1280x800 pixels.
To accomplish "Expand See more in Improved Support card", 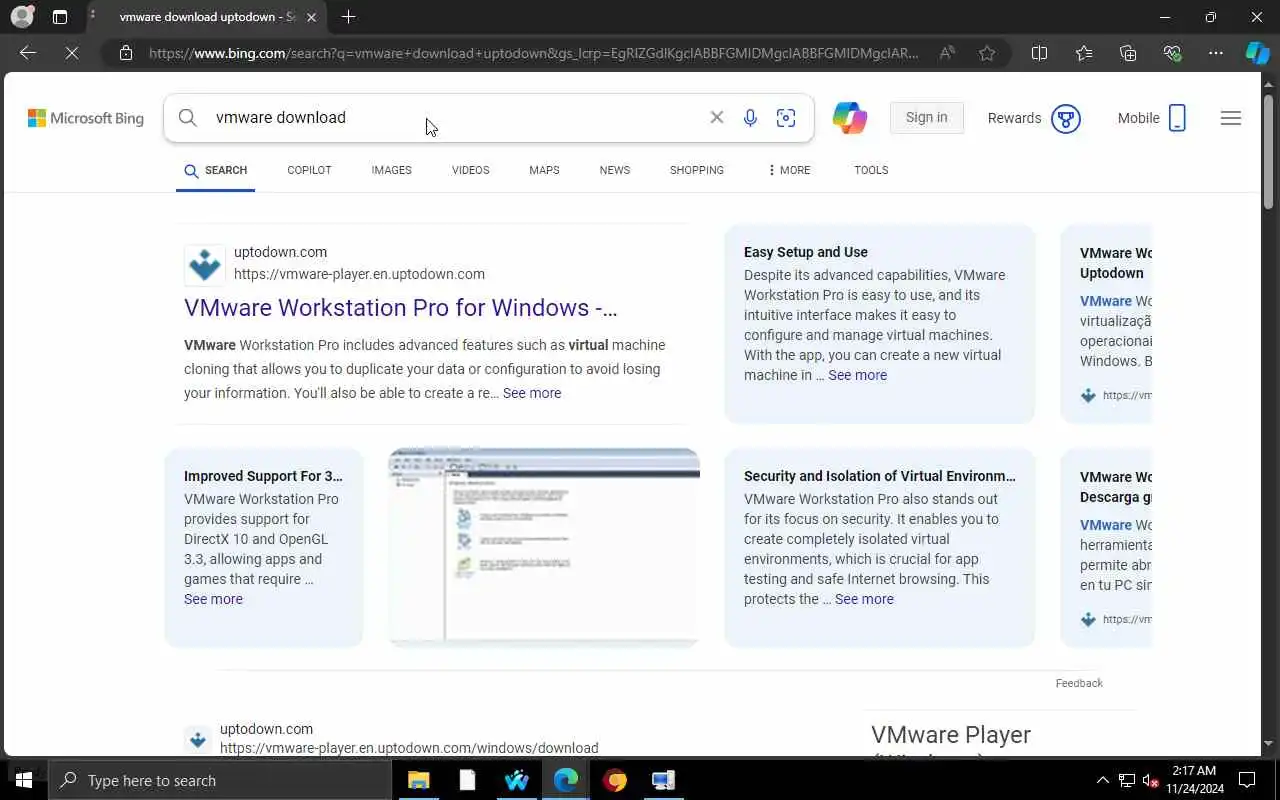I will point(213,599).
